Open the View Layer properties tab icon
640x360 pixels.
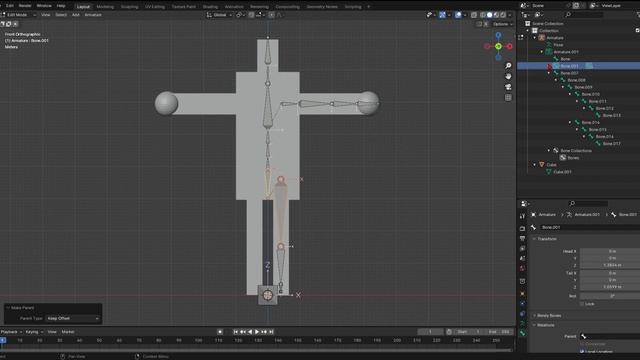point(522,248)
